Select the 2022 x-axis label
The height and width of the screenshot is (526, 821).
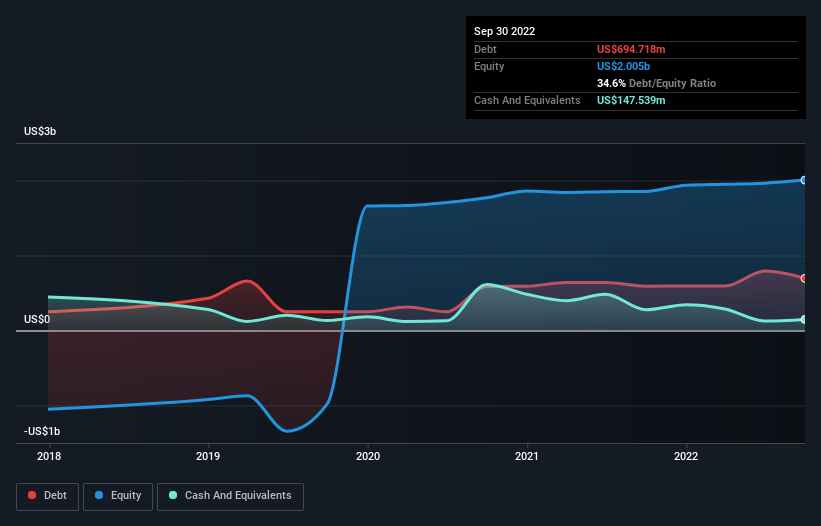pos(686,456)
